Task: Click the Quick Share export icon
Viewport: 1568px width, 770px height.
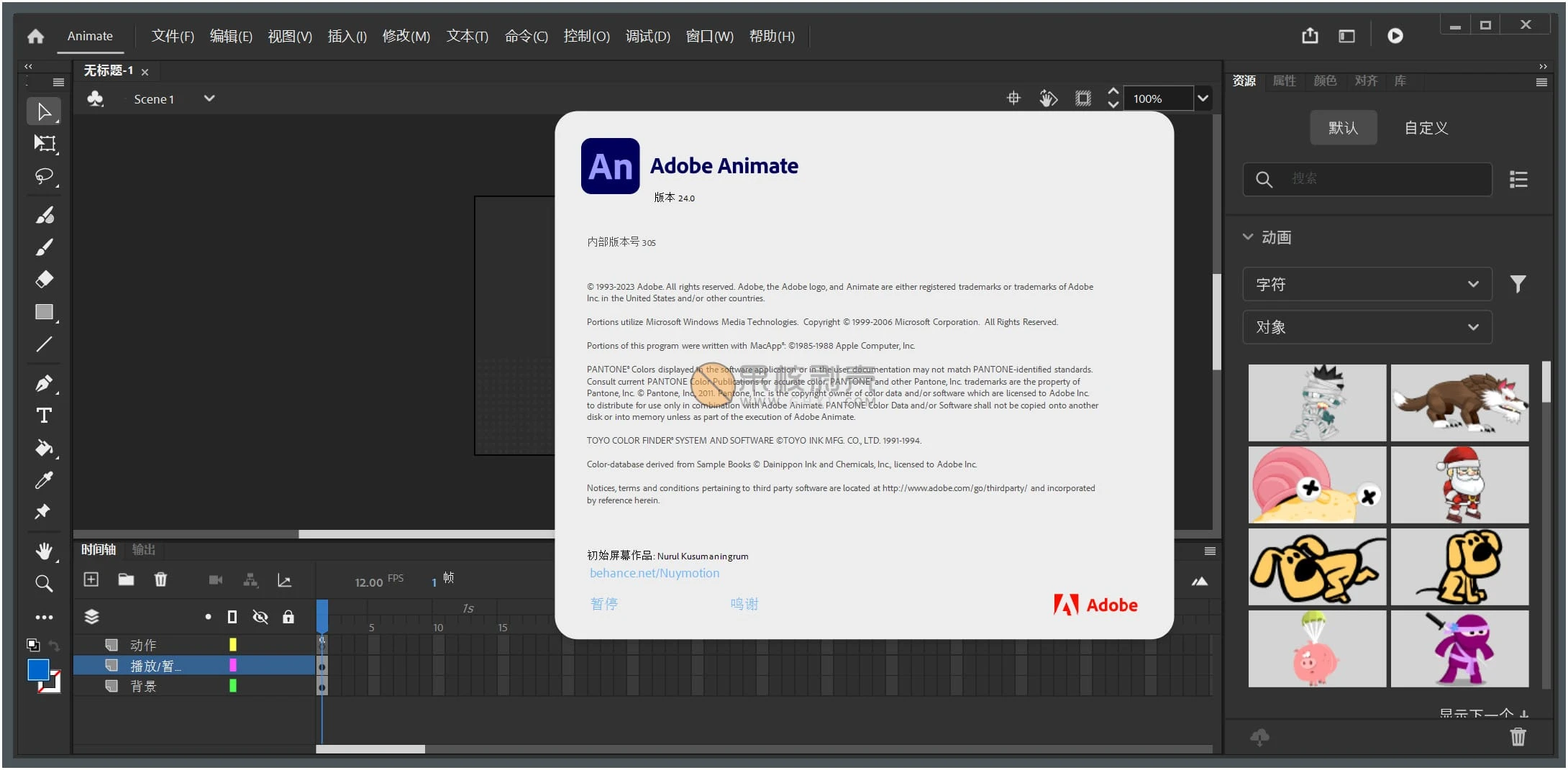Action: (1310, 35)
